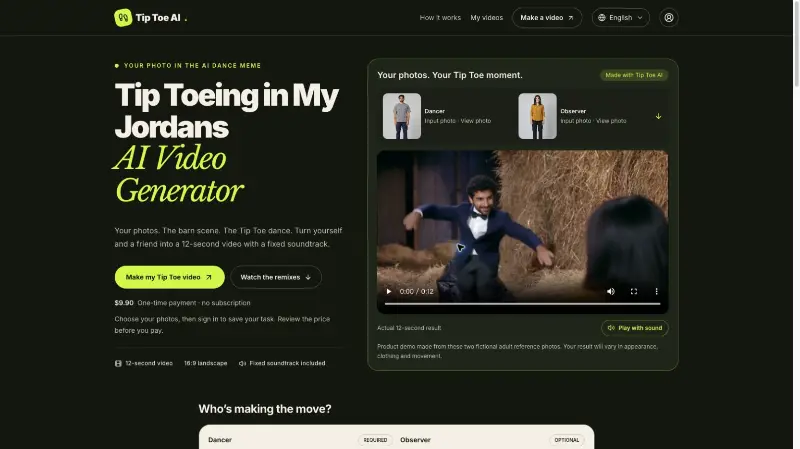Click the Fixed soundtrack speaker icon
The width and height of the screenshot is (800, 449).
pyautogui.click(x=242, y=363)
